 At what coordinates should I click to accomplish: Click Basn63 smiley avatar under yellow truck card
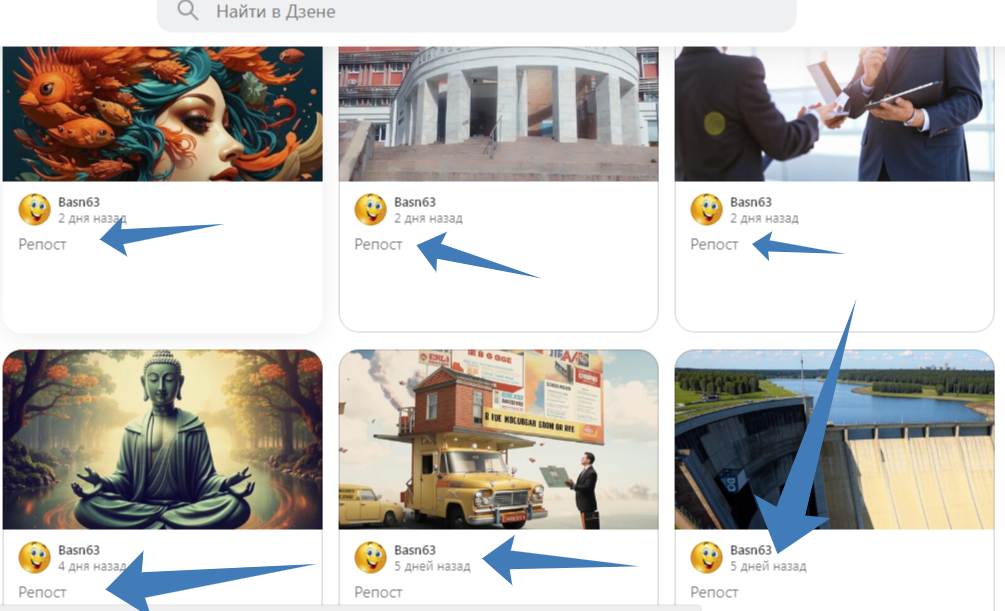[x=370, y=558]
